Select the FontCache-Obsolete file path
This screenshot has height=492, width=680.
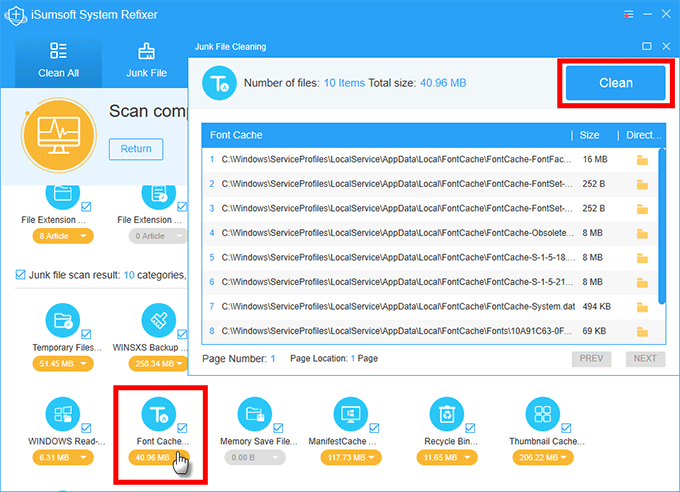click(x=397, y=233)
